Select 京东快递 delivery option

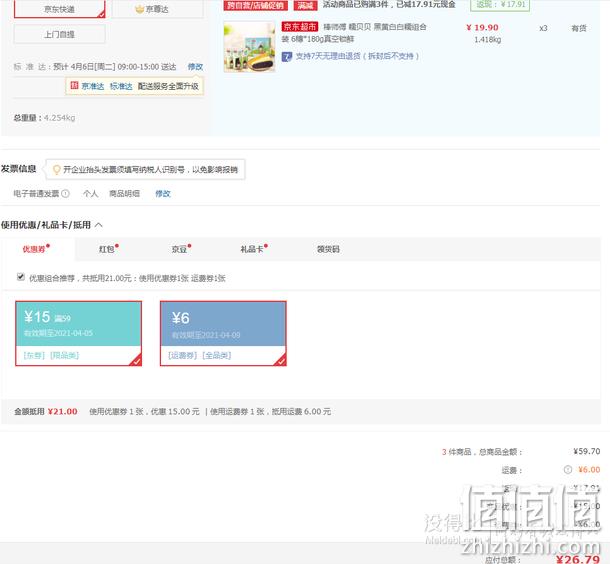coord(60,9)
